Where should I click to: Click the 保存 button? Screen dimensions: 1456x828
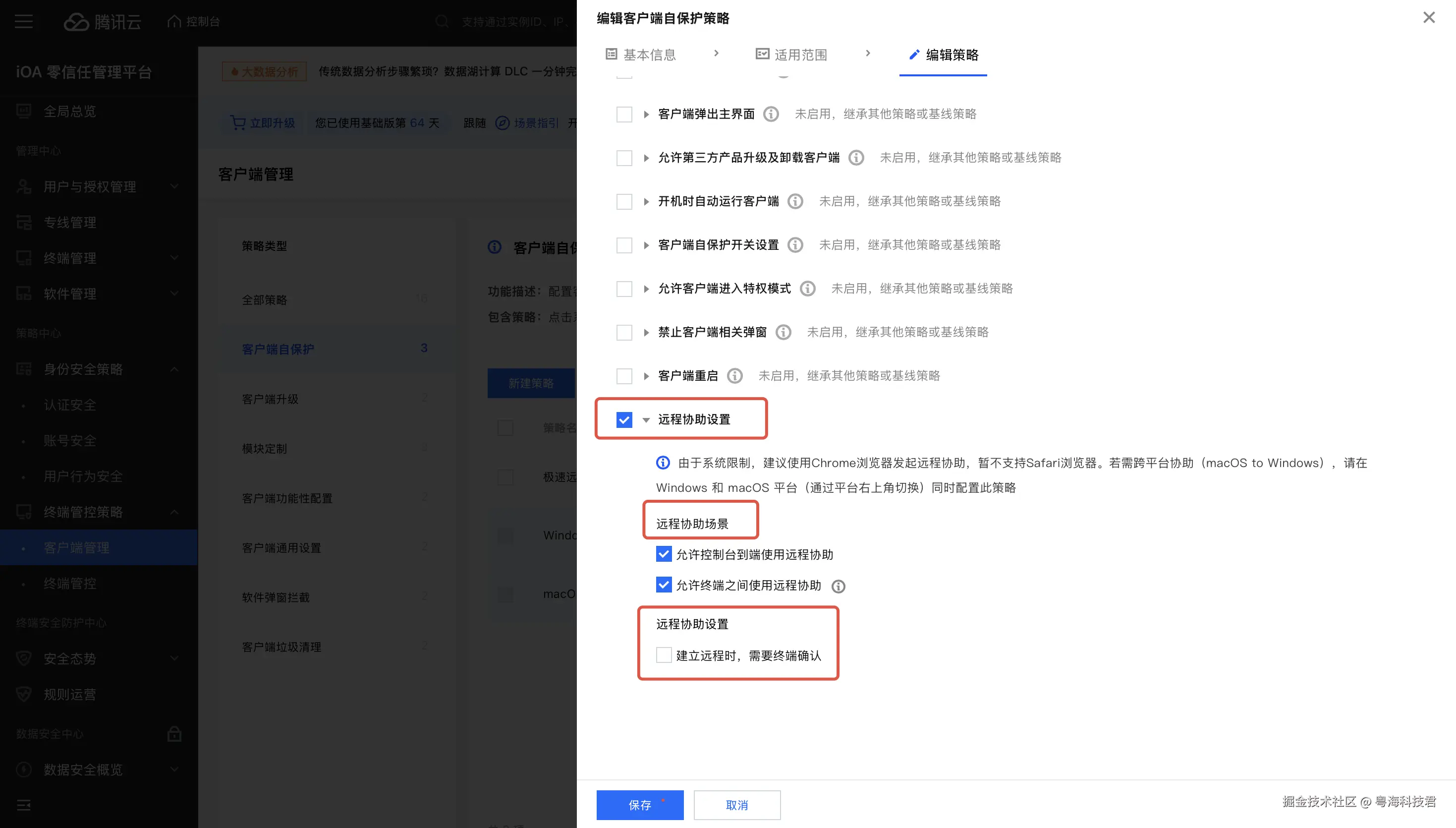click(x=640, y=805)
